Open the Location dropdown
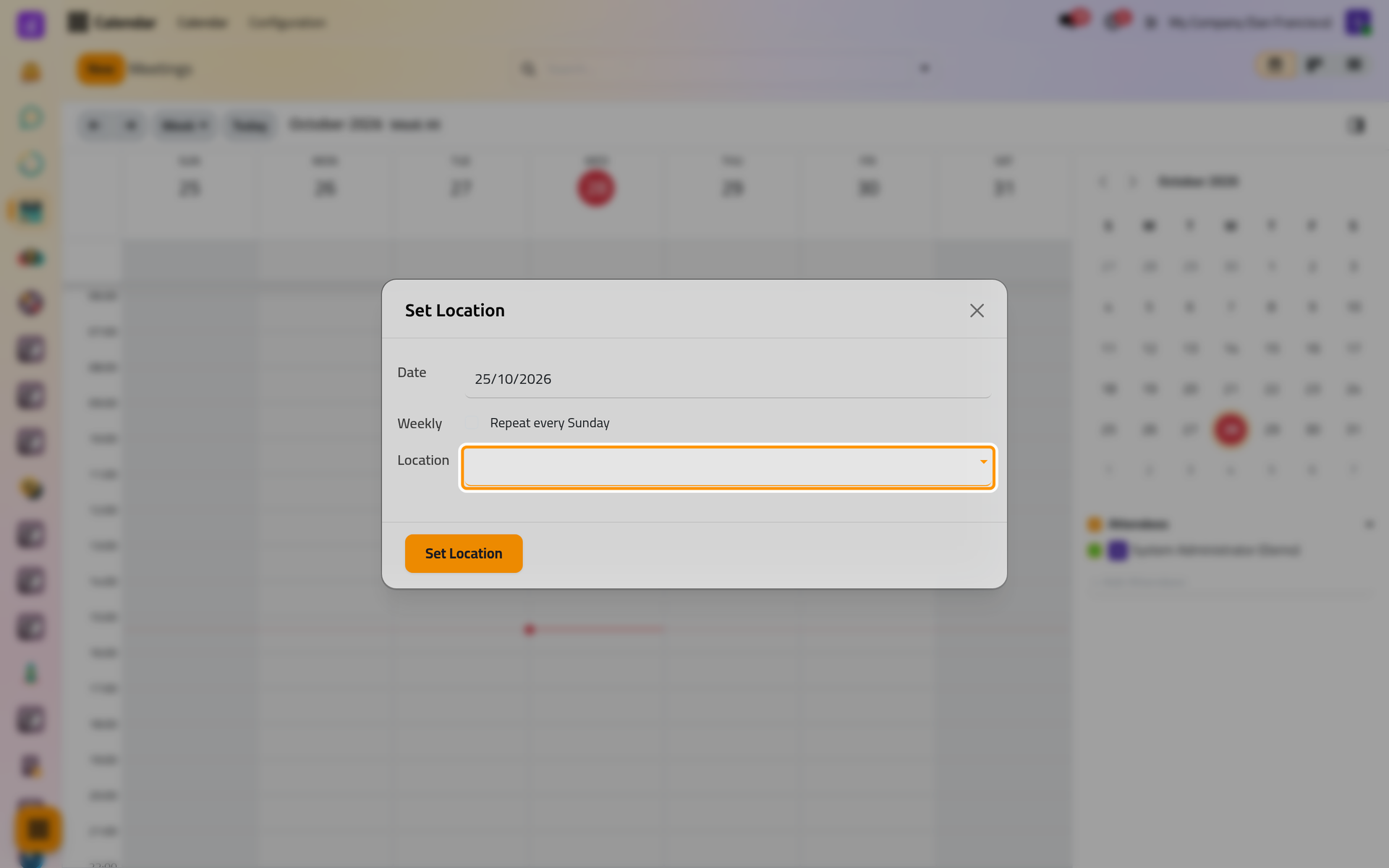The height and width of the screenshot is (868, 1389). click(728, 467)
